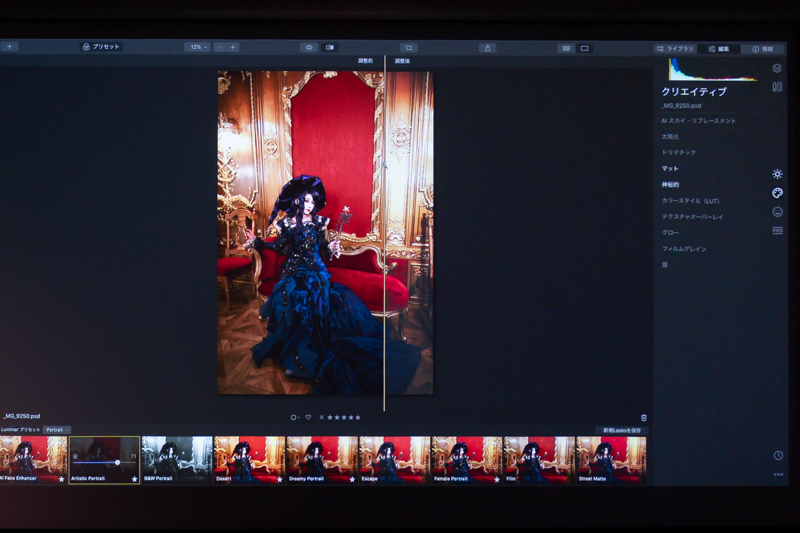Apply the Dreamy Portrait look
The image size is (800, 533).
[321, 460]
